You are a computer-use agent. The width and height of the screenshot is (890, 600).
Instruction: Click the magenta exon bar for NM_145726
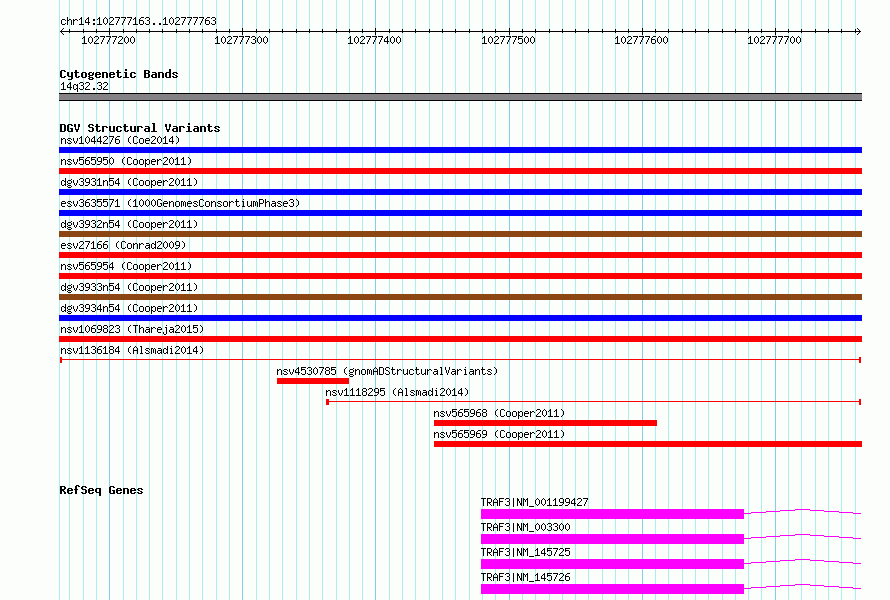point(612,589)
